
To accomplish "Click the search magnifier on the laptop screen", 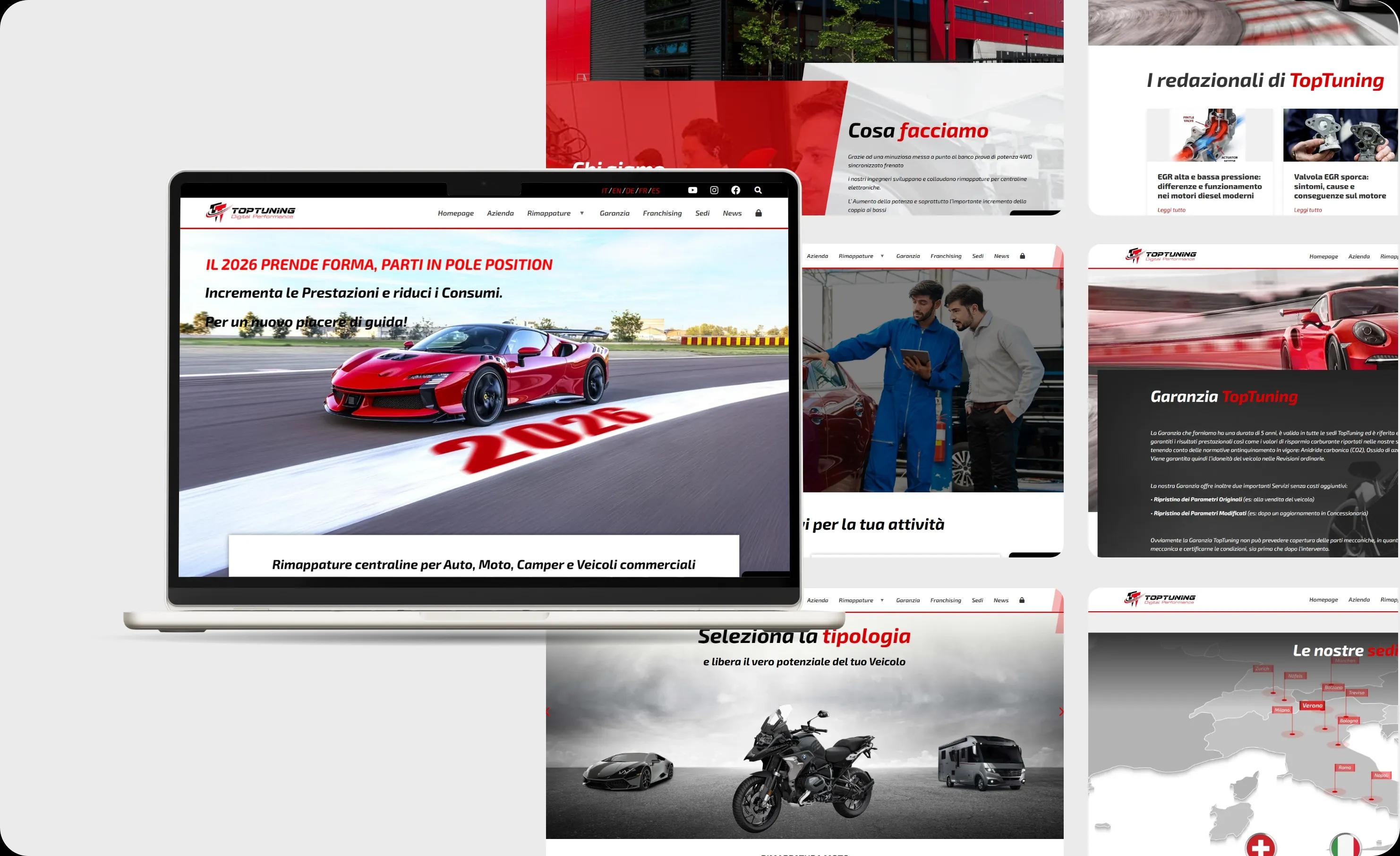I will pyautogui.click(x=758, y=190).
